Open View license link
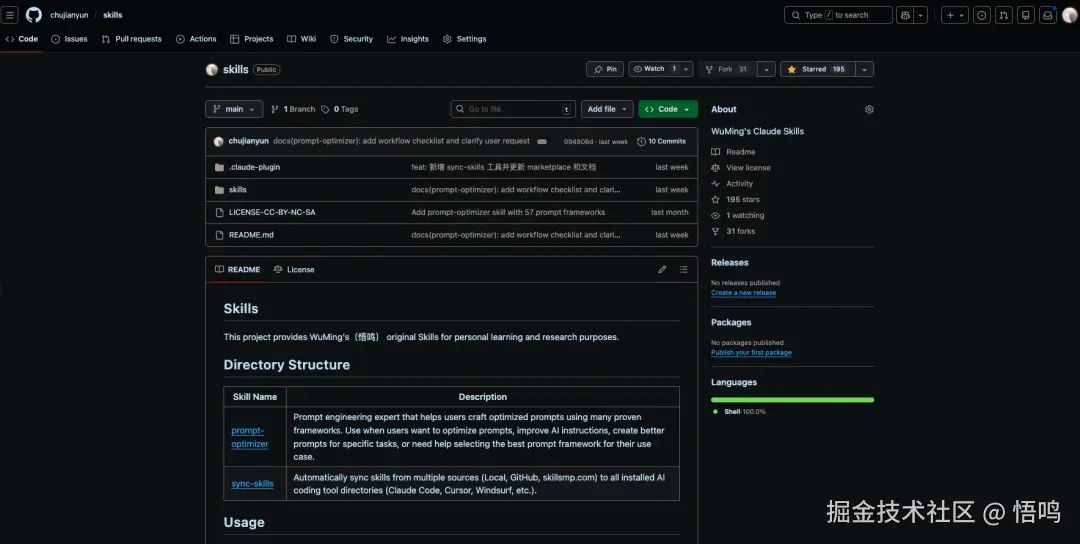The width and height of the screenshot is (1080, 544). (741, 167)
